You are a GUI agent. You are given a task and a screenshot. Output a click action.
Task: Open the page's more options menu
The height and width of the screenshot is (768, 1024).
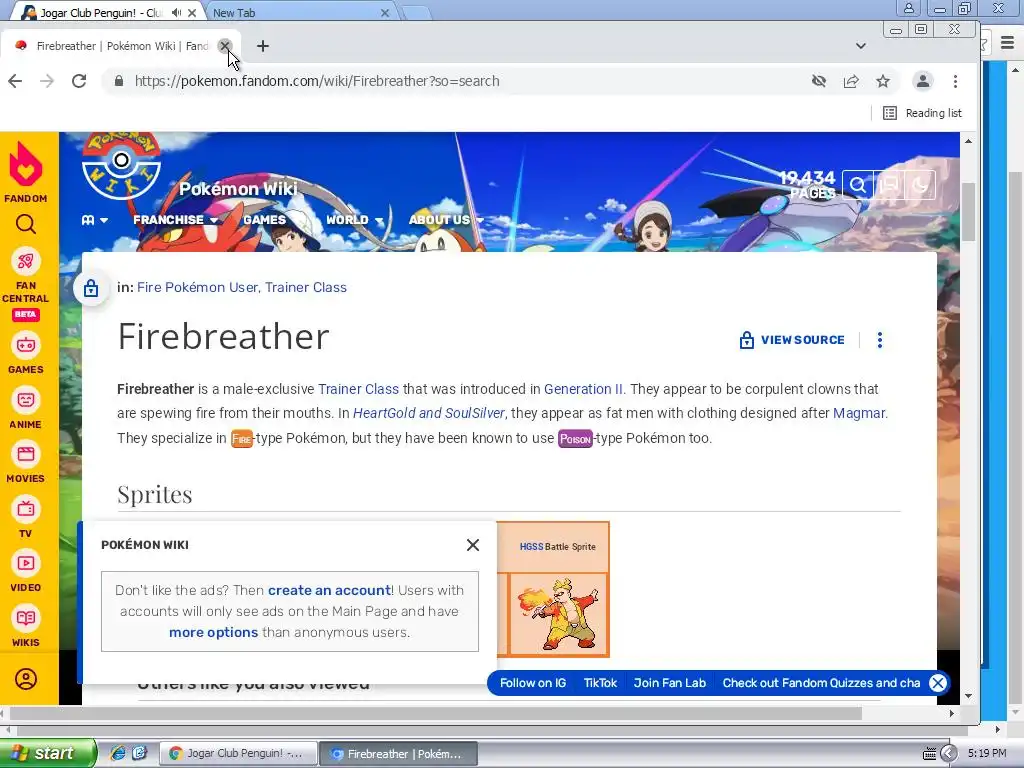[x=880, y=340]
